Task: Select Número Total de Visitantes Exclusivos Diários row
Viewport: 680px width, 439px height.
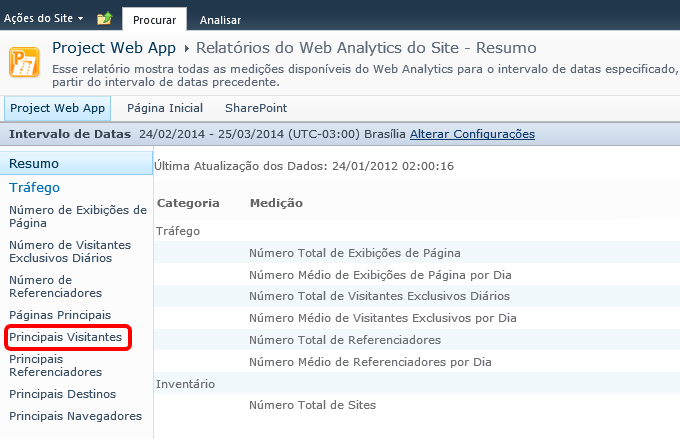Action: [417, 296]
